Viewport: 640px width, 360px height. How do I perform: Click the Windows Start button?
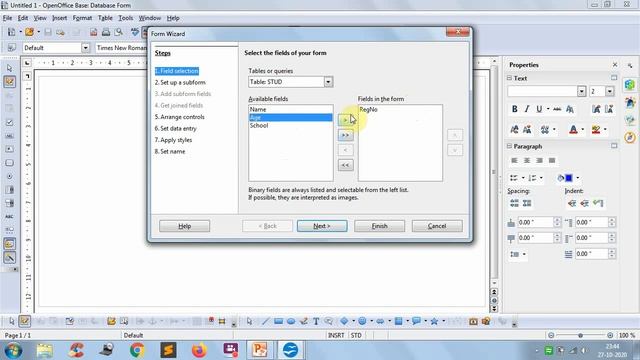(13, 350)
